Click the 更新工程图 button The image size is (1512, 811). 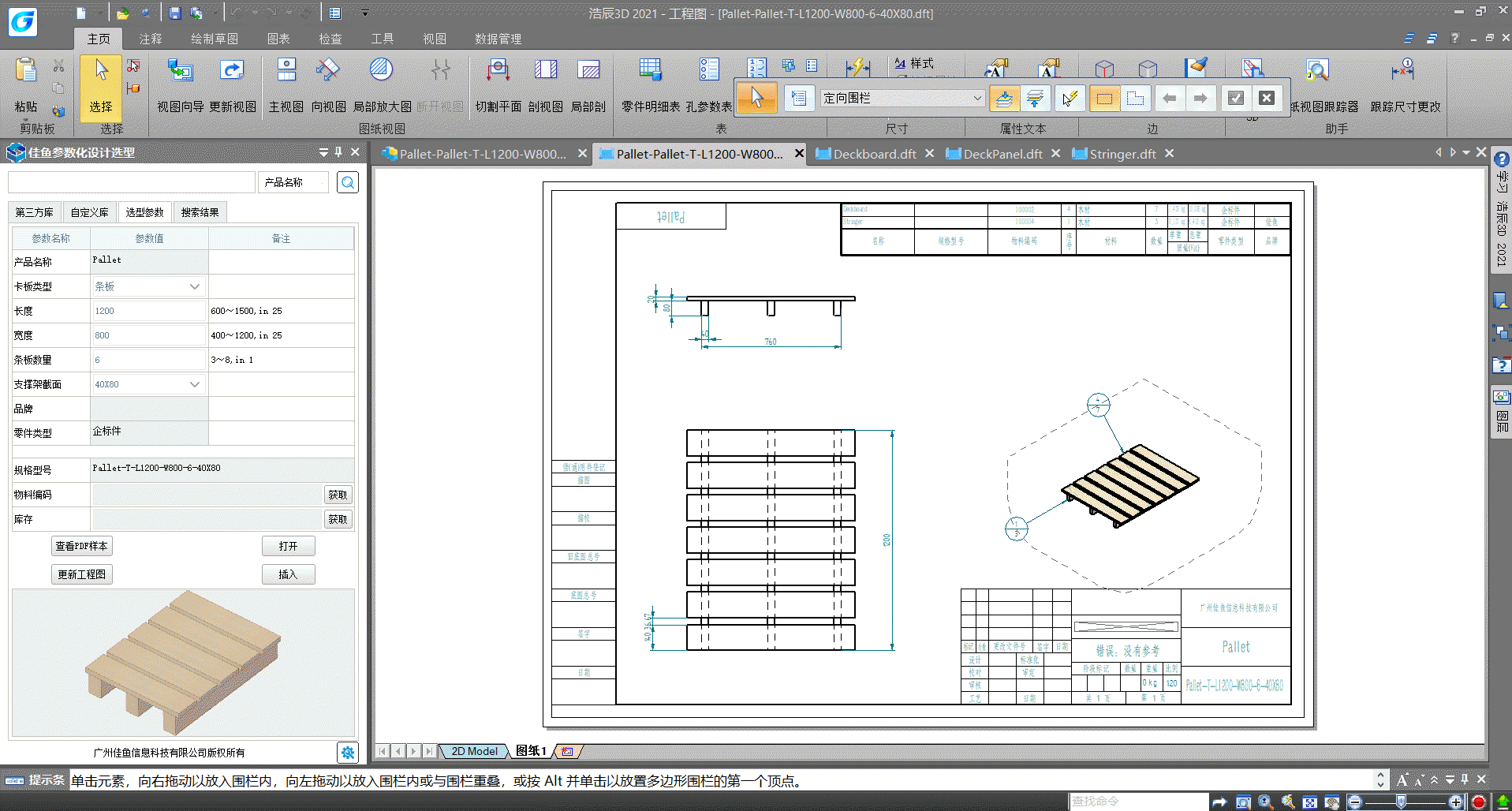pos(81,574)
